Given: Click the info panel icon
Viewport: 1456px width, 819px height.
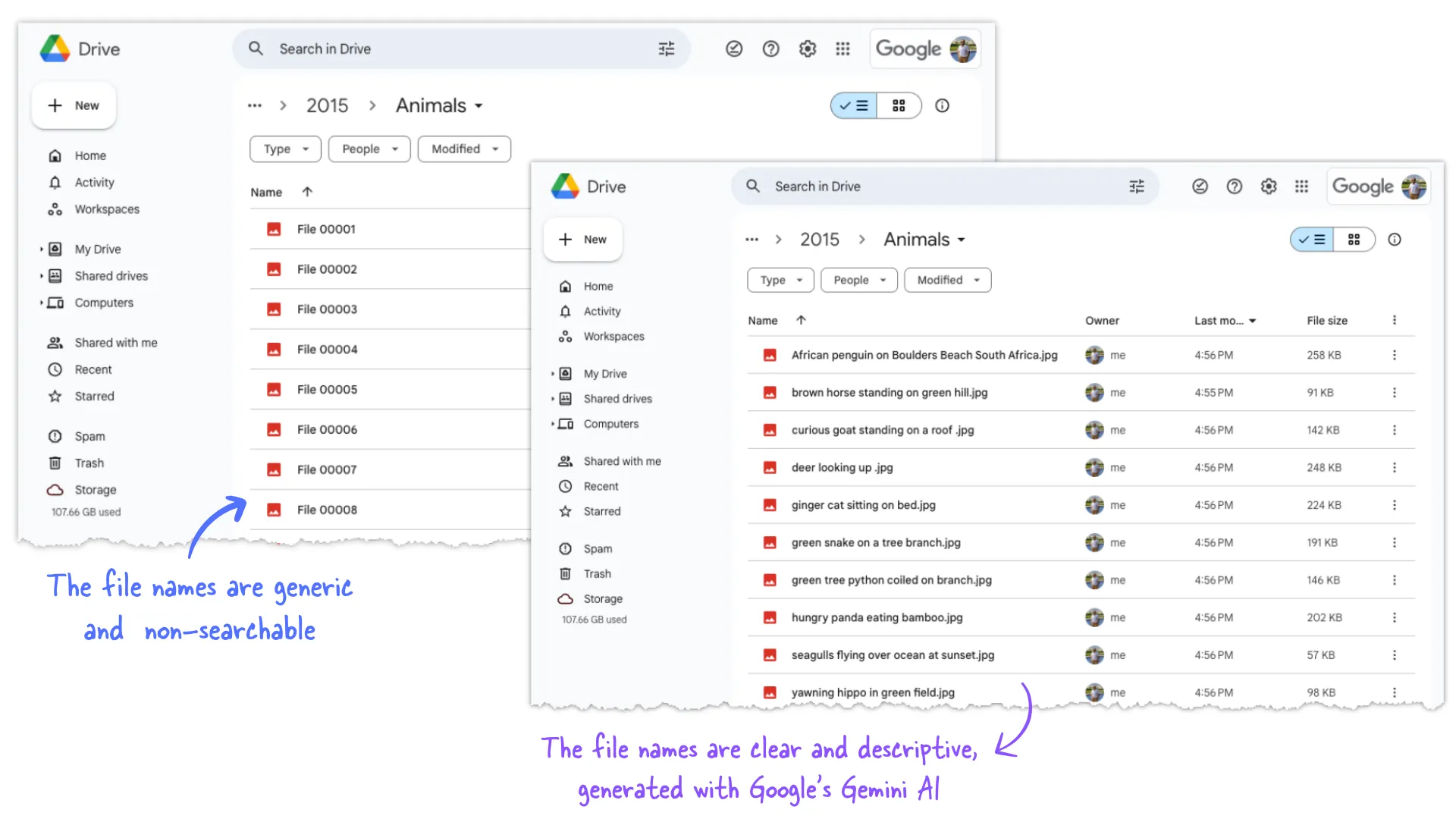Looking at the screenshot, I should coord(1396,239).
